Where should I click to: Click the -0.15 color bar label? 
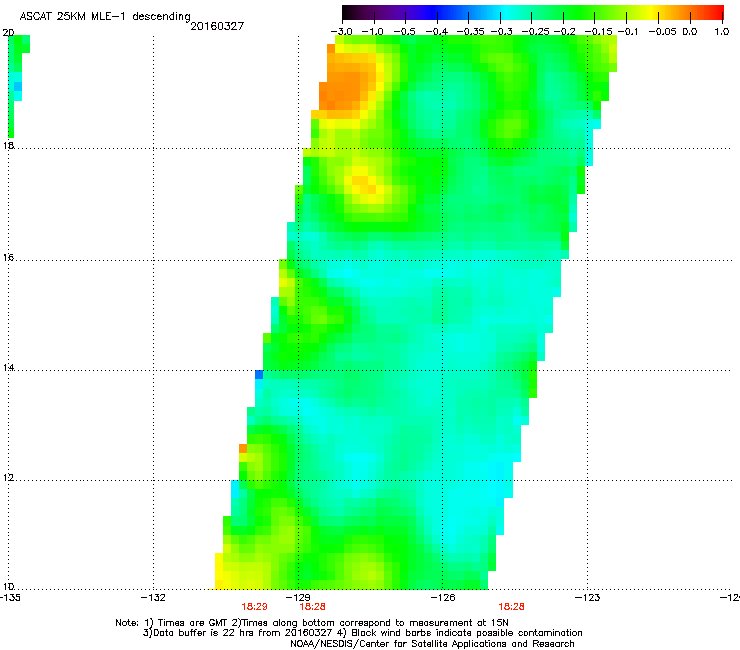(x=598, y=32)
